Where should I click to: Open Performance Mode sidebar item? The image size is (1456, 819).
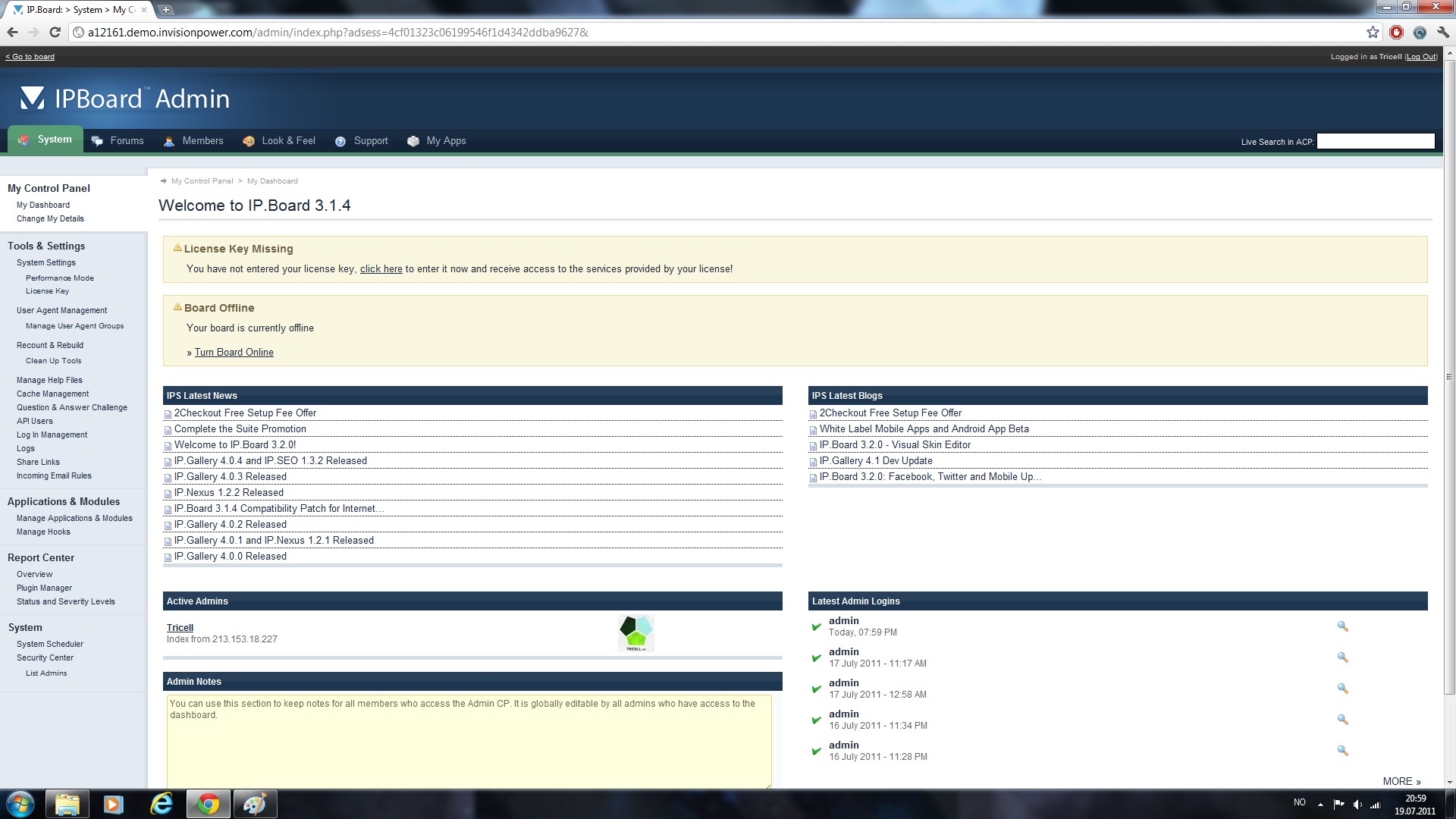pyautogui.click(x=60, y=278)
